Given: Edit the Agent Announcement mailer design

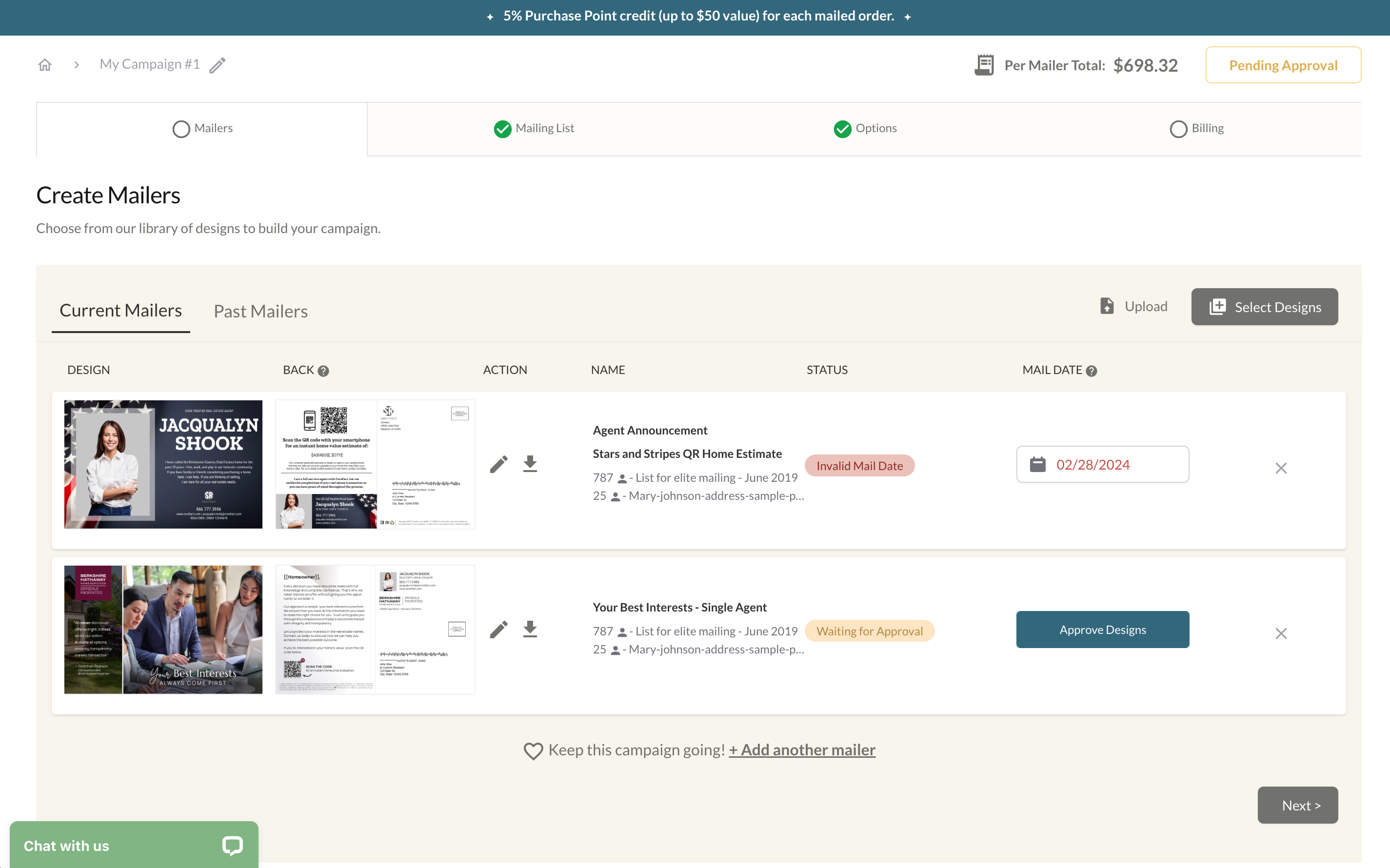Looking at the screenshot, I should point(498,464).
